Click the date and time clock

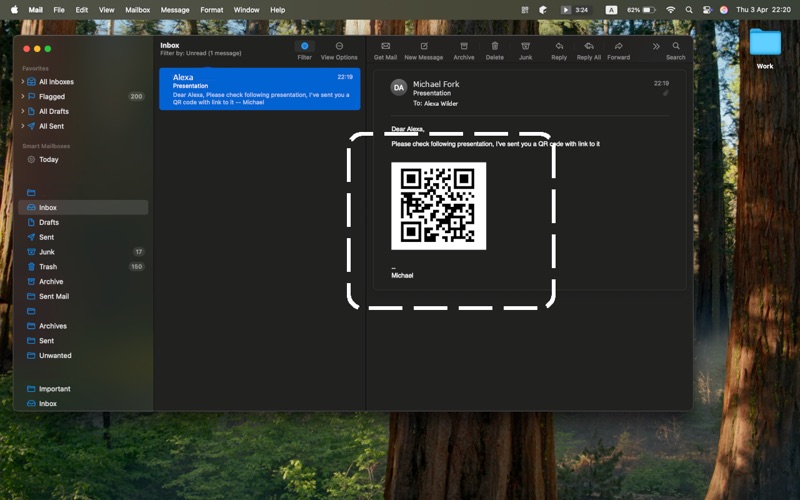tap(763, 10)
